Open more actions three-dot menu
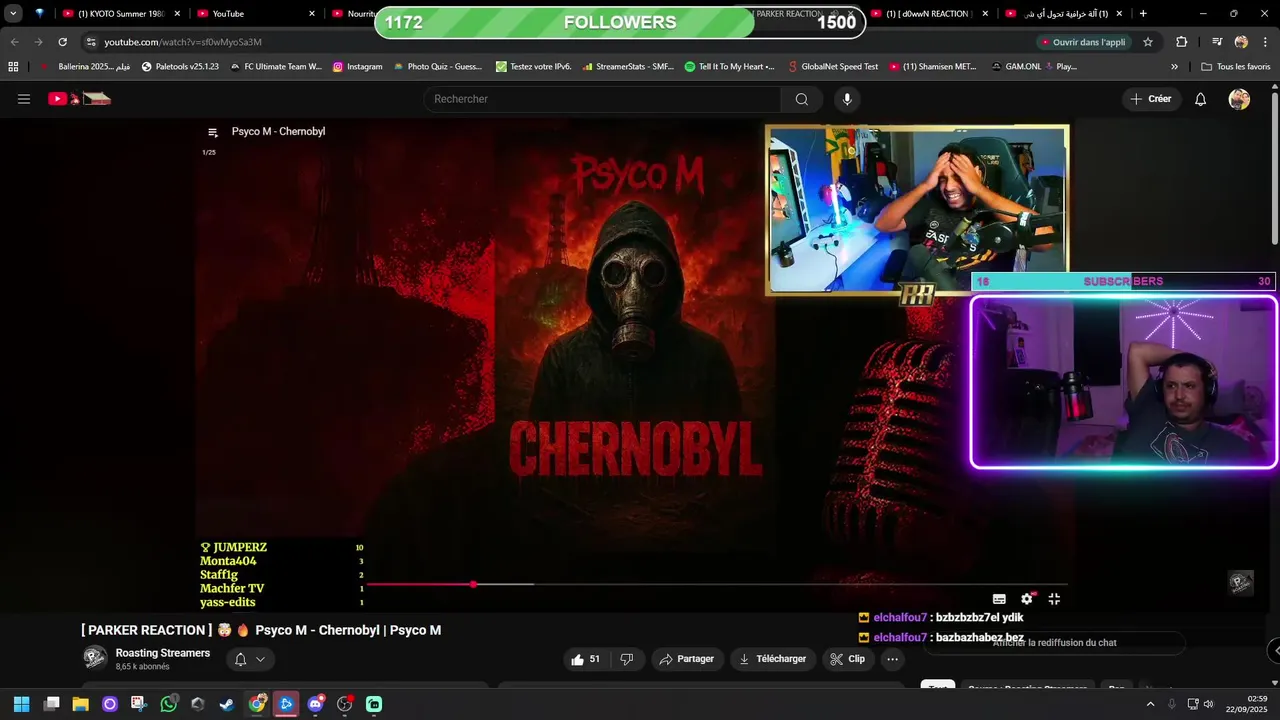This screenshot has height=720, width=1280. [892, 659]
